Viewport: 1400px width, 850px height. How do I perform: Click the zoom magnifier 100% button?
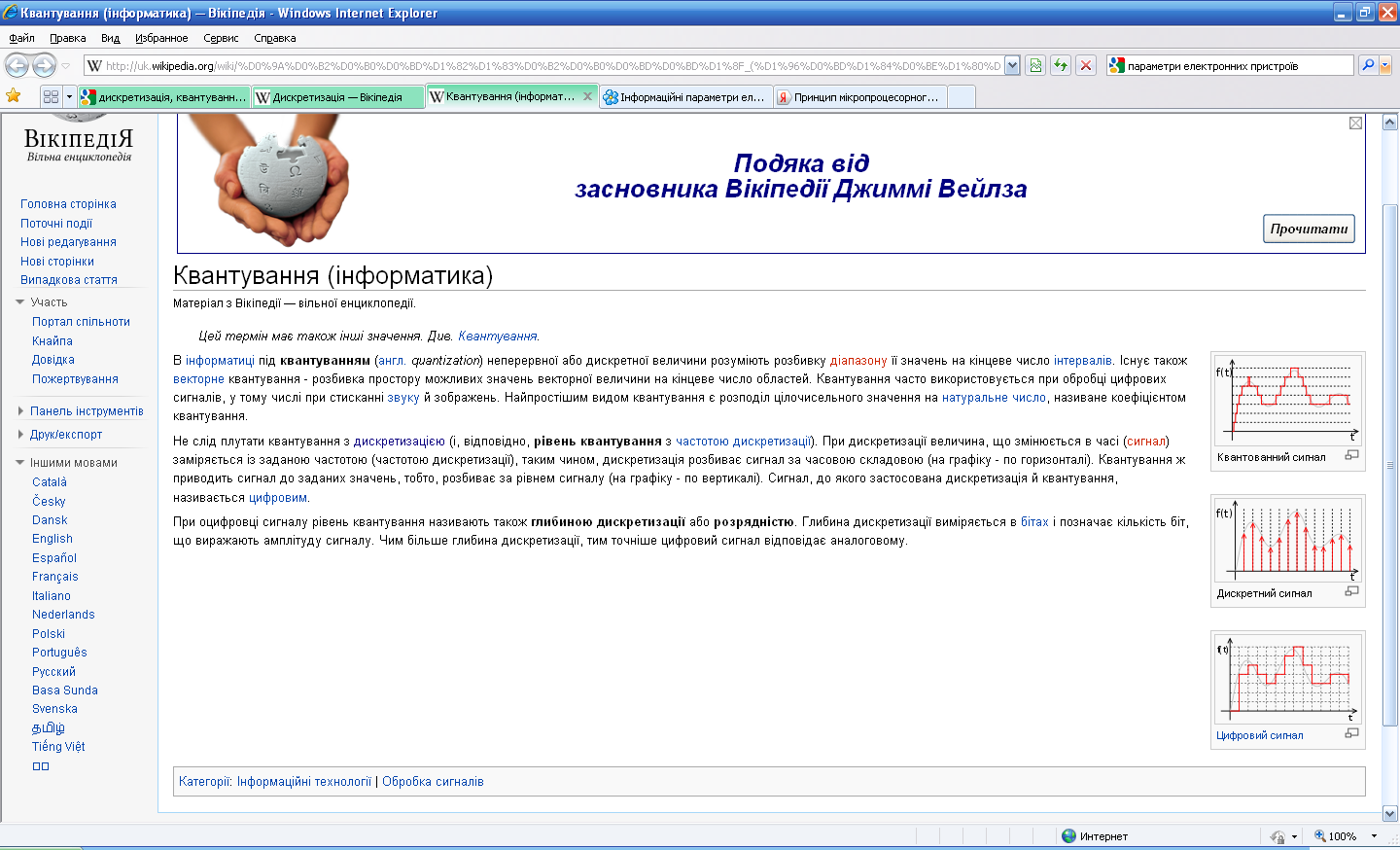(x=1336, y=836)
